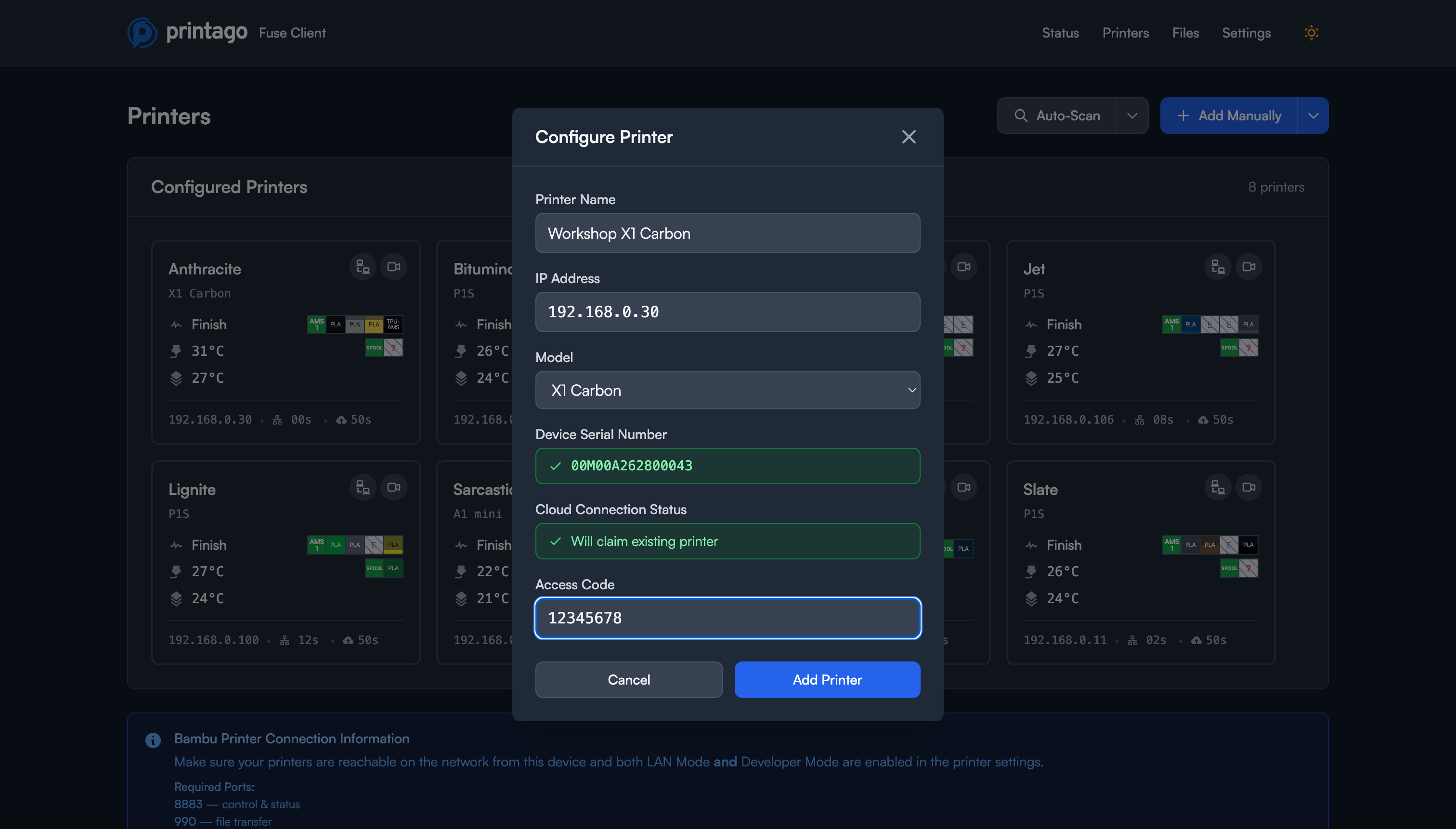Click Anthracite's camera icon
The width and height of the screenshot is (1456, 829).
393,267
